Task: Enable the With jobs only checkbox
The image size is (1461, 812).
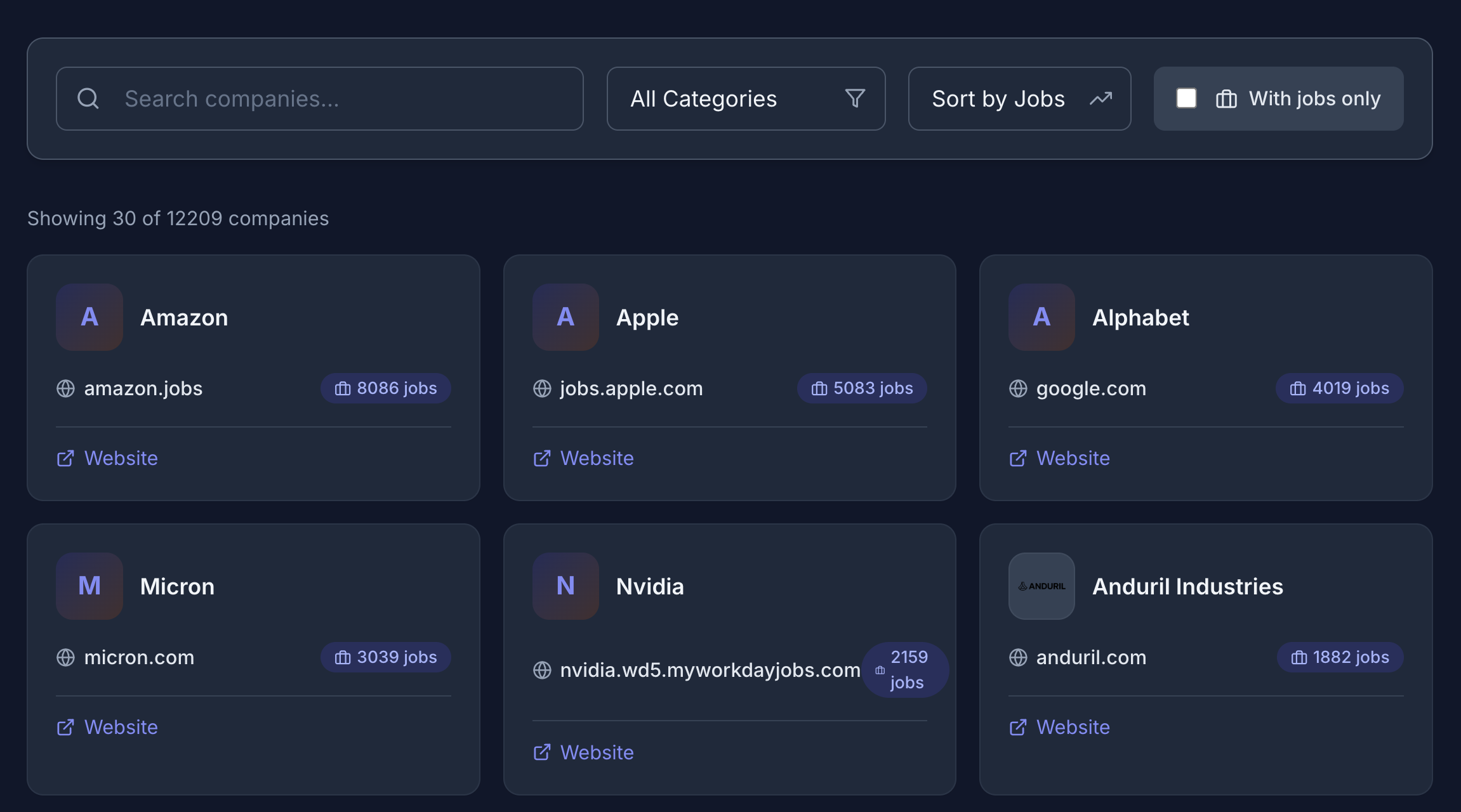Action: (1186, 98)
